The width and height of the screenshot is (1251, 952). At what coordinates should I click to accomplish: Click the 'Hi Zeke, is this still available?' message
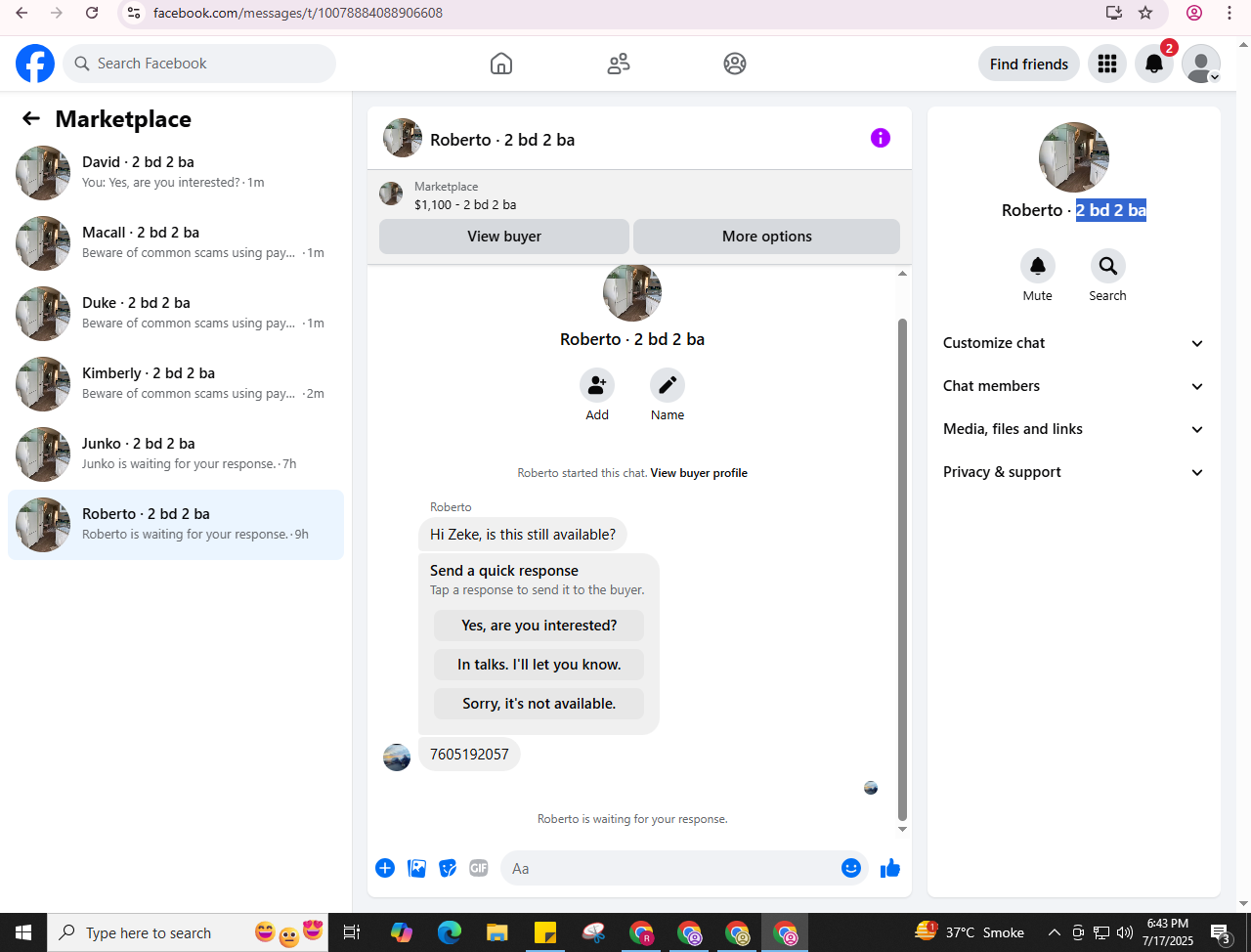coord(523,535)
